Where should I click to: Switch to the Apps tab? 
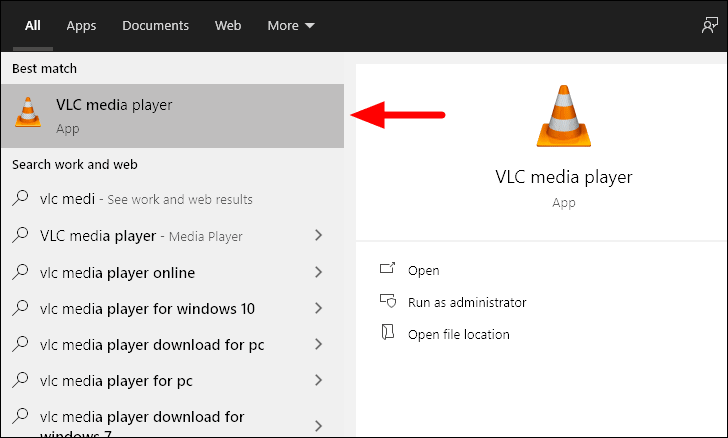coord(81,26)
